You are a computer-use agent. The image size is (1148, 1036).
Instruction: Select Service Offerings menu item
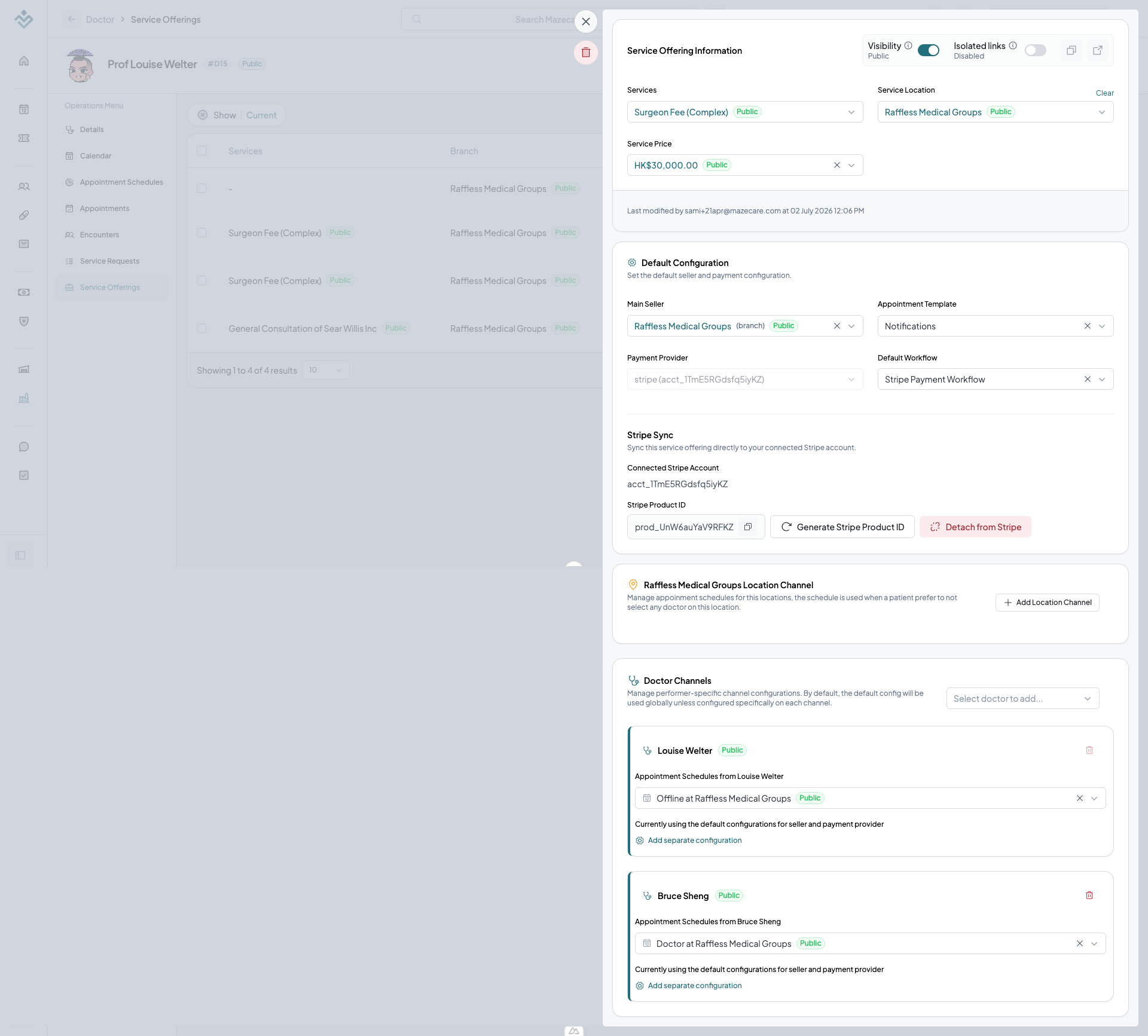(x=112, y=288)
